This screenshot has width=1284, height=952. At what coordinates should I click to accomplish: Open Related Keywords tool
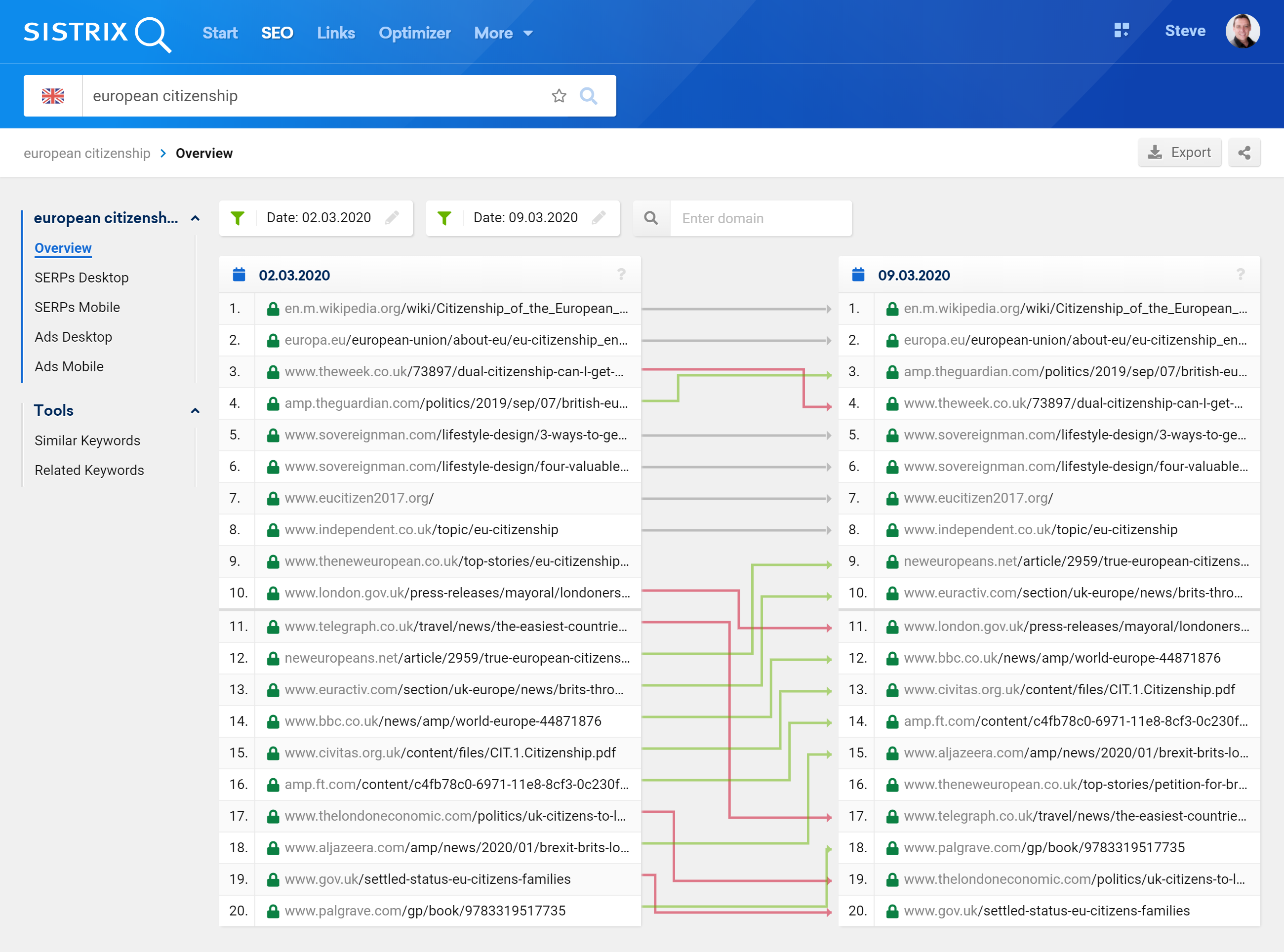tap(89, 470)
